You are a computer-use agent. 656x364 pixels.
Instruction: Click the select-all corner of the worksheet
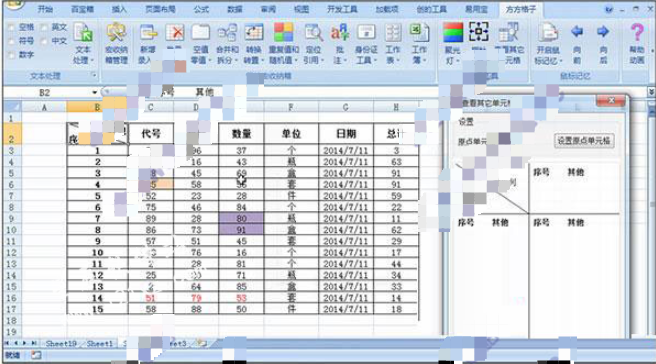(x=12, y=107)
